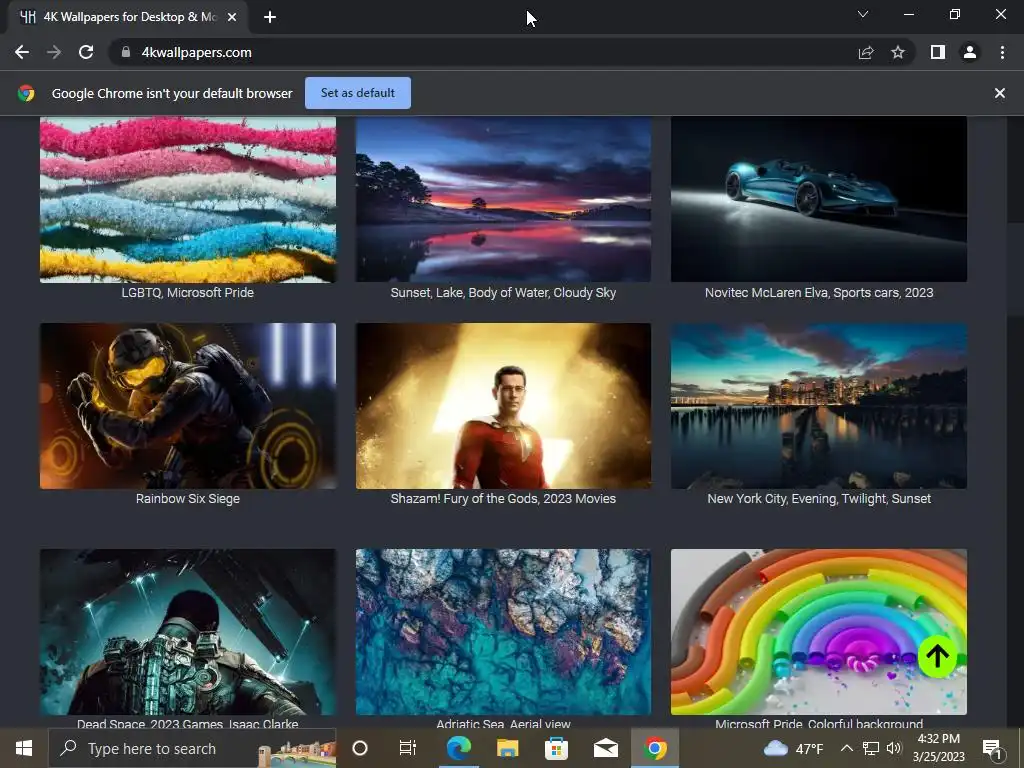Click the Chrome logo in the notification bar
Screen dimensions: 1024x768
pyautogui.click(x=26, y=93)
